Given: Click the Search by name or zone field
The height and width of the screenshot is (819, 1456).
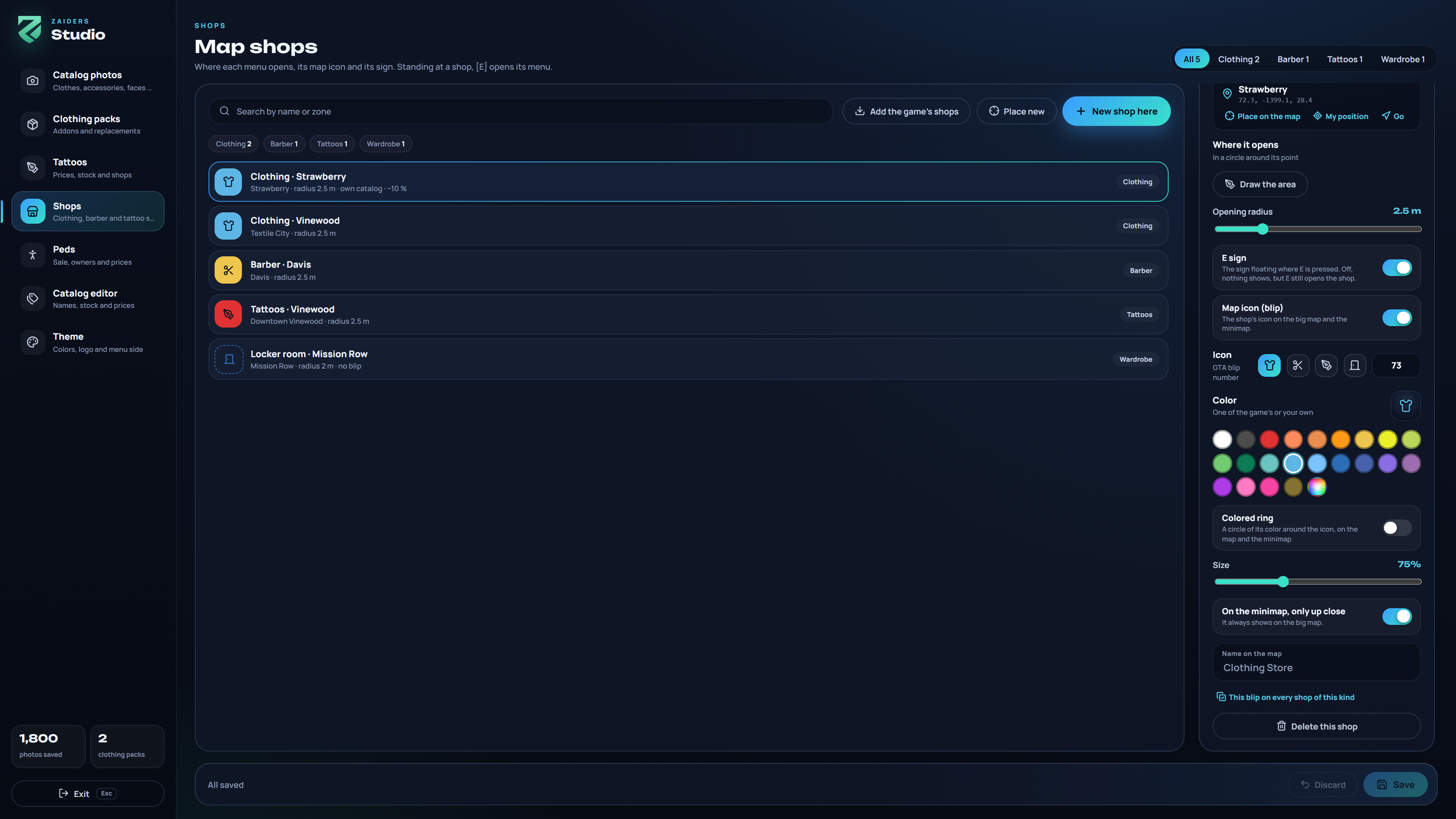Looking at the screenshot, I should click(520, 111).
